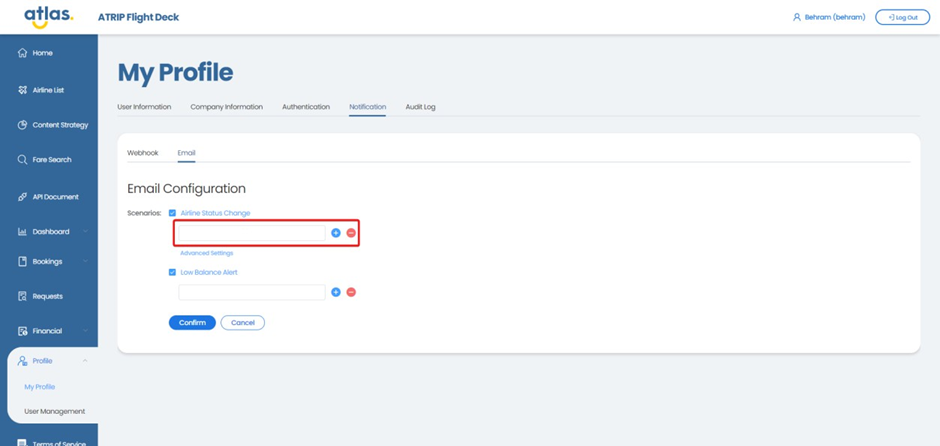Open Airline List in the sidebar
The width and height of the screenshot is (940, 446).
click(x=47, y=90)
